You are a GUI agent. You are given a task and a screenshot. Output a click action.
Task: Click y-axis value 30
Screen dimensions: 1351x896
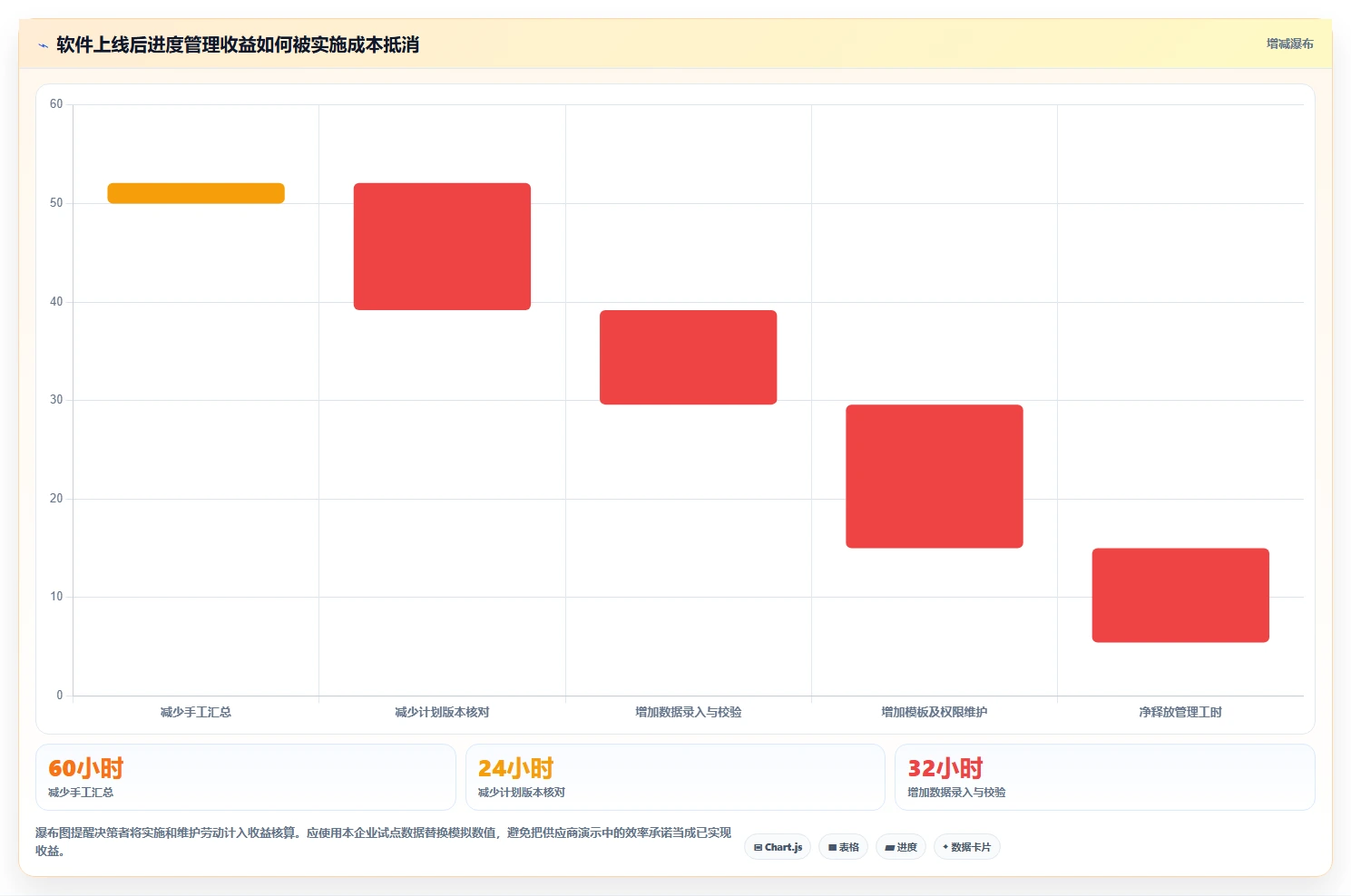pos(56,400)
